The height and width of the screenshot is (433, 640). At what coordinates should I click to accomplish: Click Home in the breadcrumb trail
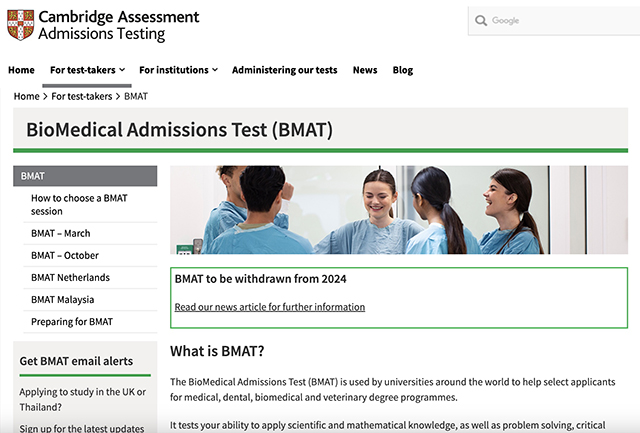(x=26, y=96)
